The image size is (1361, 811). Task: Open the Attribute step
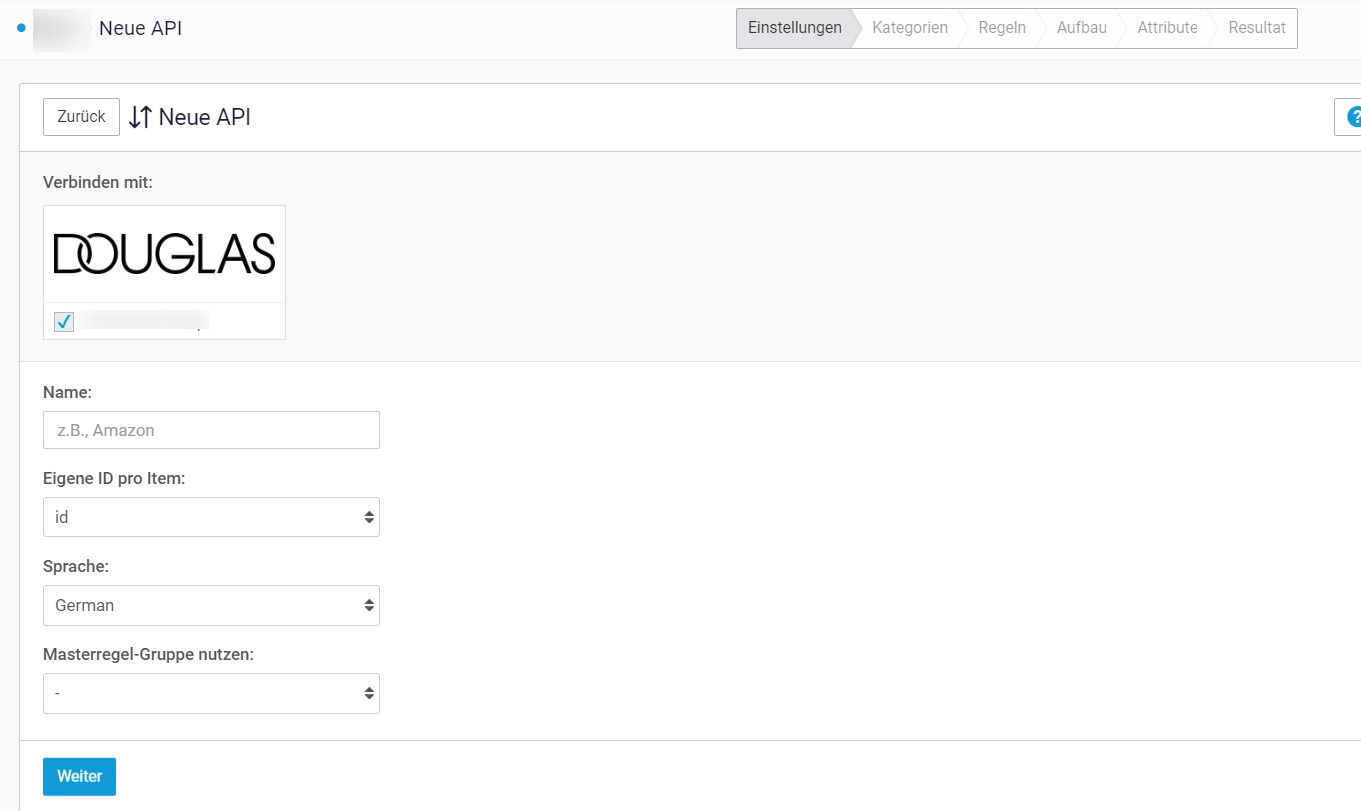(1167, 28)
